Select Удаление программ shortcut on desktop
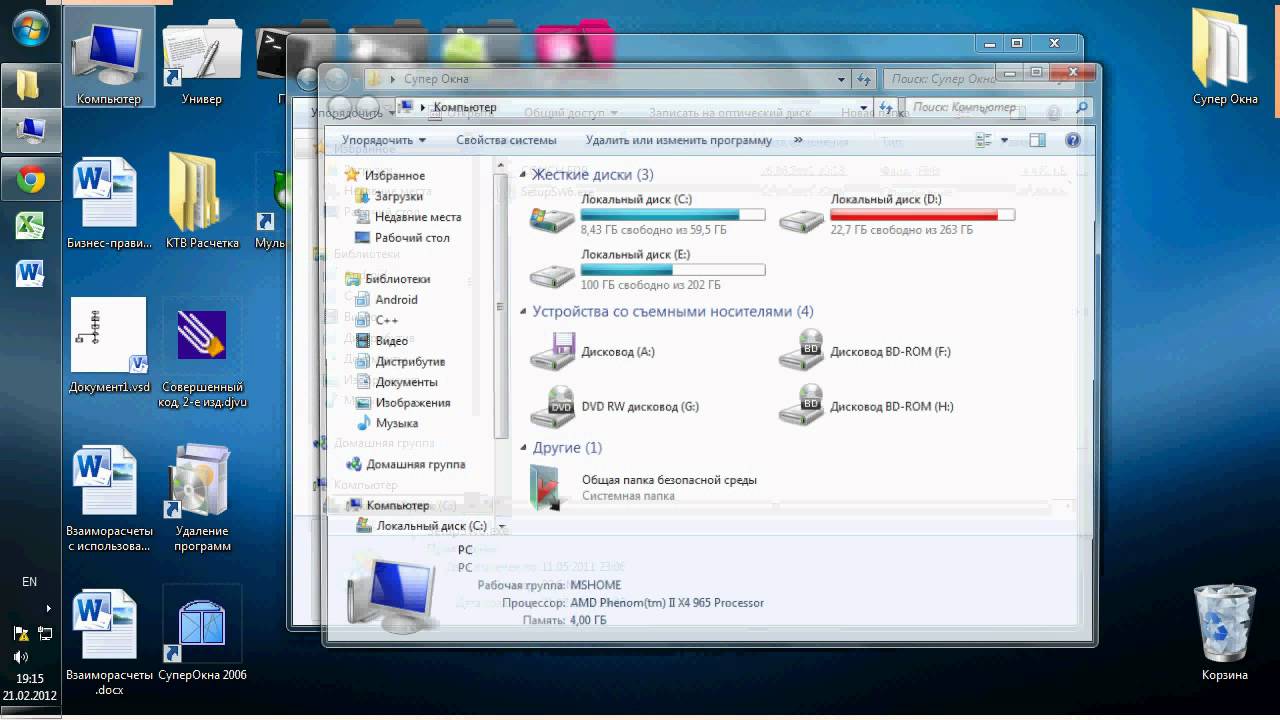The image size is (1280, 720). [202, 496]
